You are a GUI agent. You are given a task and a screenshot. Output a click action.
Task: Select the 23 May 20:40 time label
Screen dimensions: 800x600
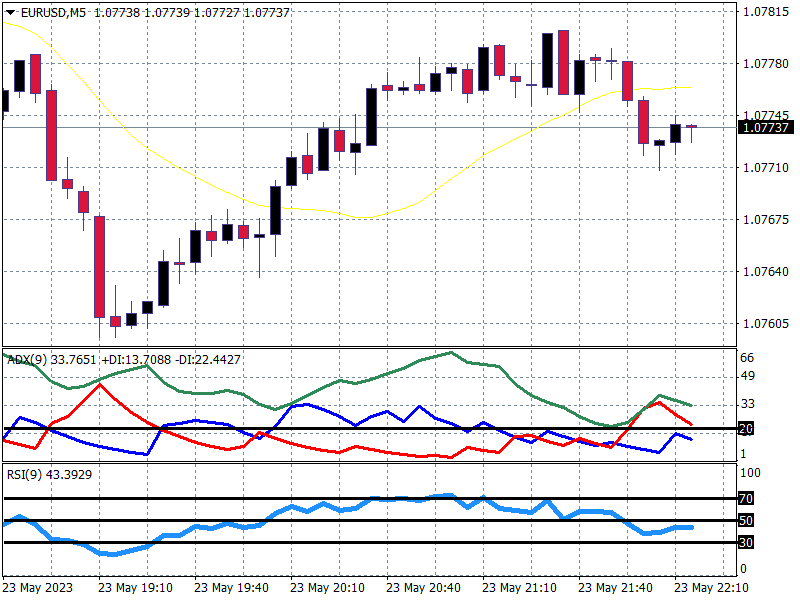click(422, 587)
